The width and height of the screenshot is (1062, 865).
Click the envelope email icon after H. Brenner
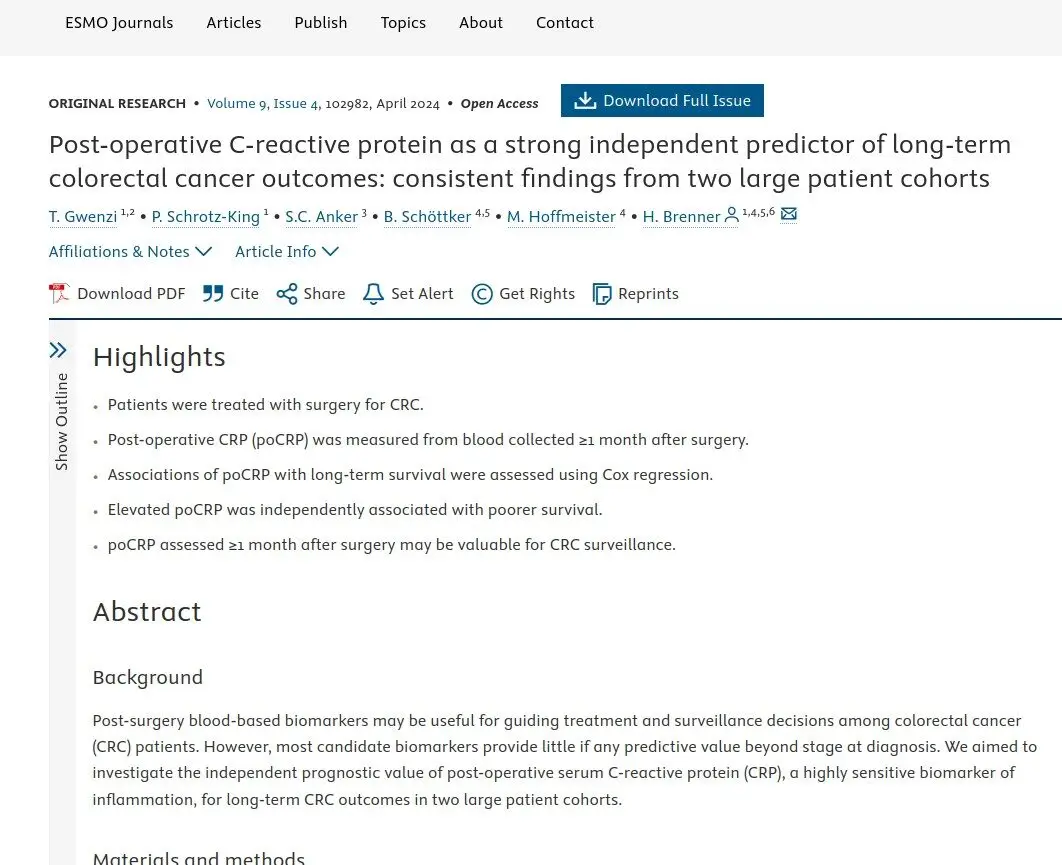coord(788,214)
